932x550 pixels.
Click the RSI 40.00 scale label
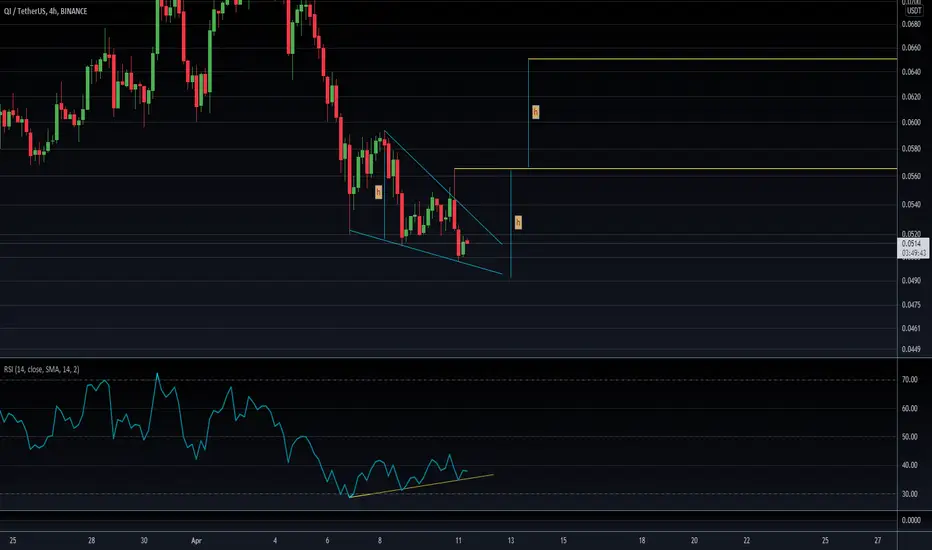[x=910, y=465]
